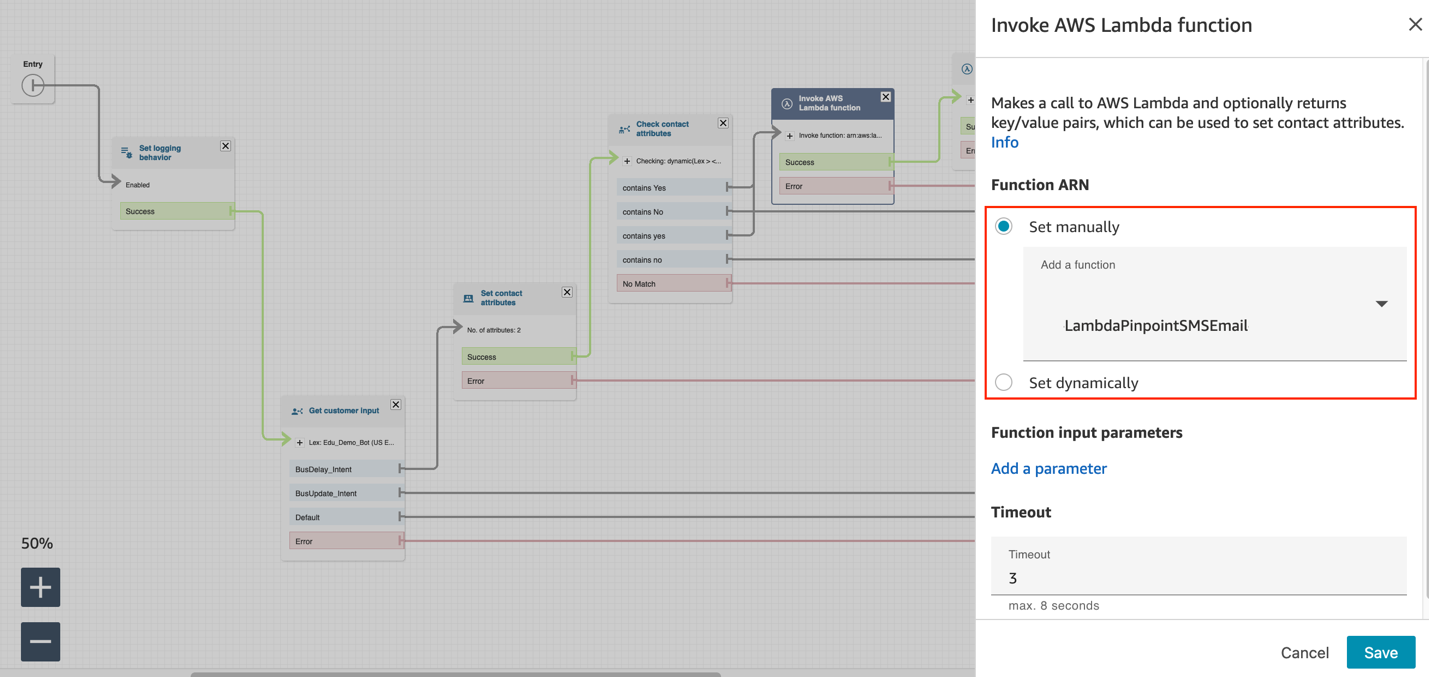This screenshot has height=677, width=1429.
Task: Select the Set manually radio button
Action: pyautogui.click(x=1003, y=226)
